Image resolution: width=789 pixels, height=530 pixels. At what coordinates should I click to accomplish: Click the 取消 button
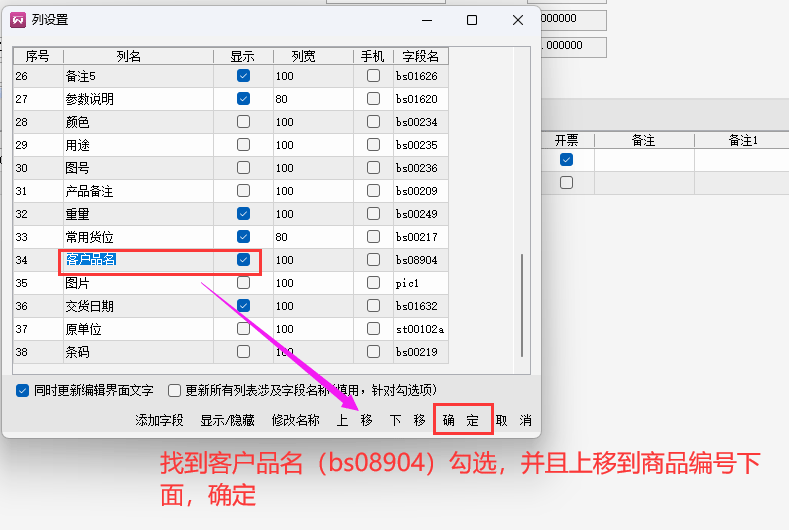[513, 420]
